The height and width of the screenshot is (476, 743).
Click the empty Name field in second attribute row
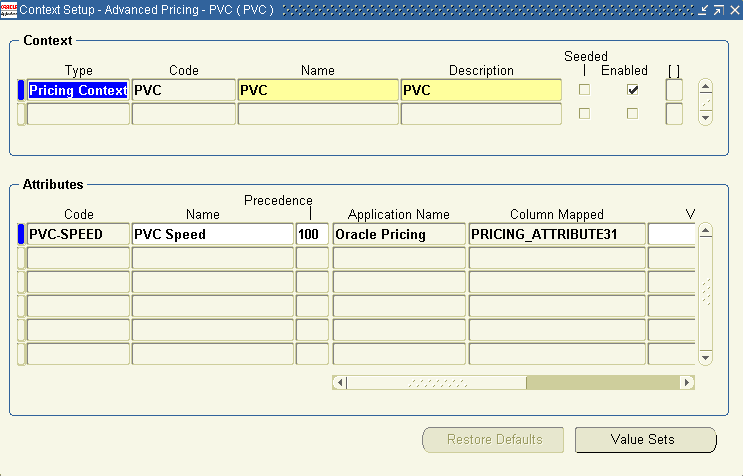click(213, 258)
